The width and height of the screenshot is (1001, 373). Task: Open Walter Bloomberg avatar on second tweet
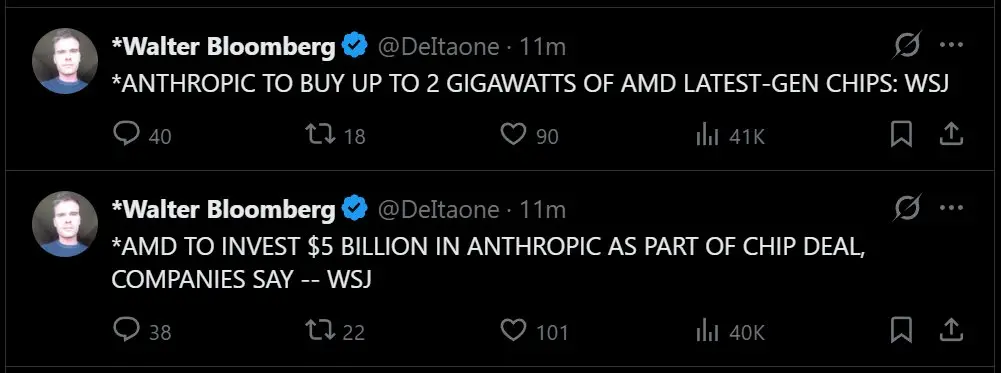click(64, 224)
